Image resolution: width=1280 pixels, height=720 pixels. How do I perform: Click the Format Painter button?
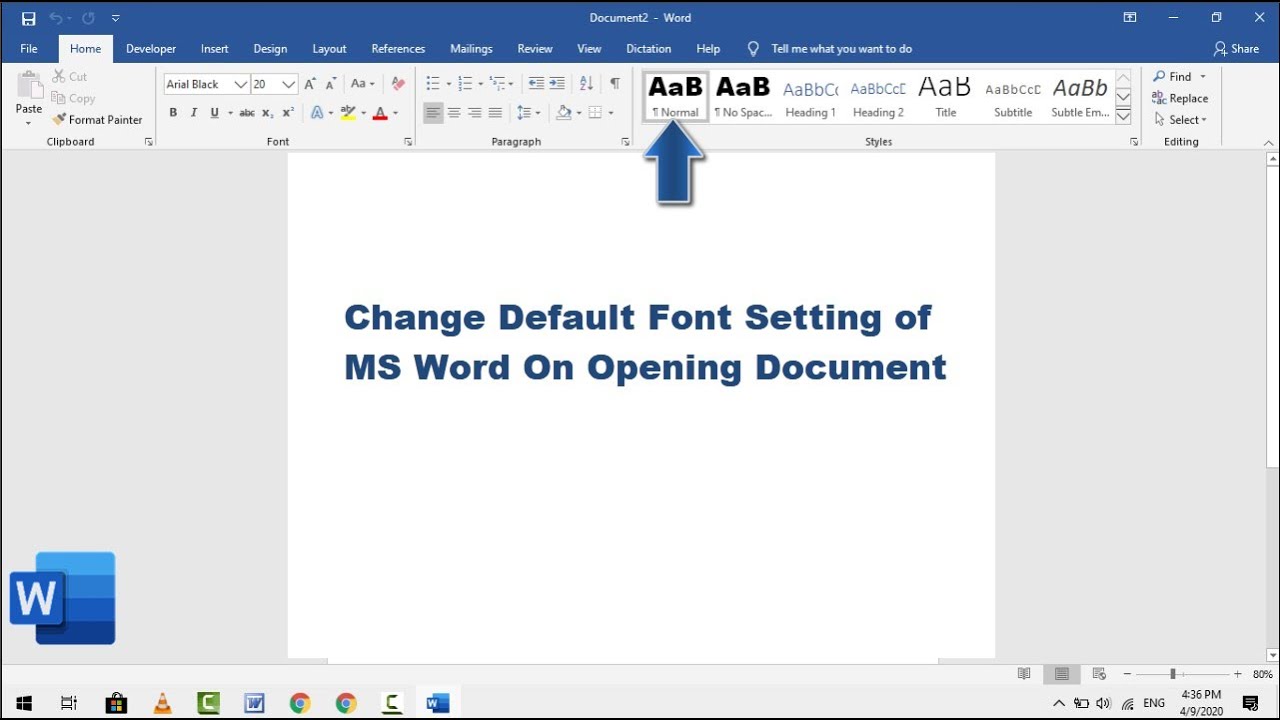coord(97,120)
